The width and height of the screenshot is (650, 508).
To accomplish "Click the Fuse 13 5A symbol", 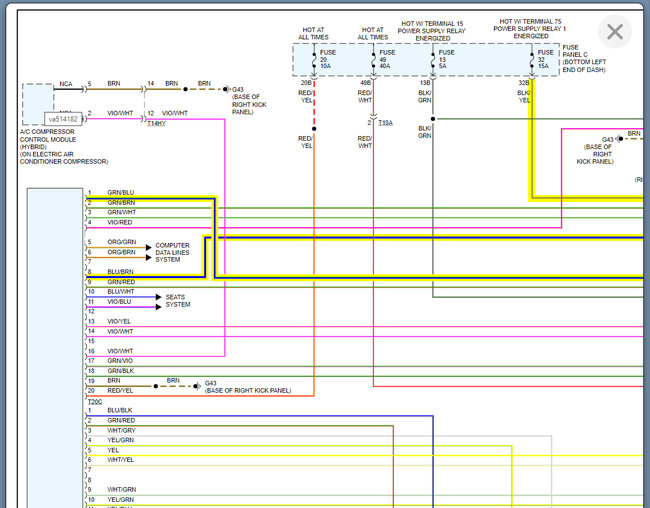I will pos(432,59).
